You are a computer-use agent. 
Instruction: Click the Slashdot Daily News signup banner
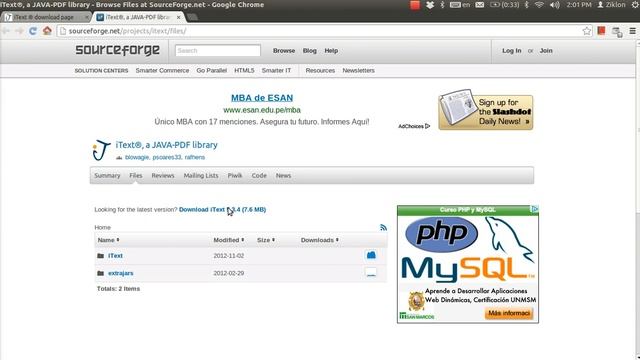click(x=486, y=110)
